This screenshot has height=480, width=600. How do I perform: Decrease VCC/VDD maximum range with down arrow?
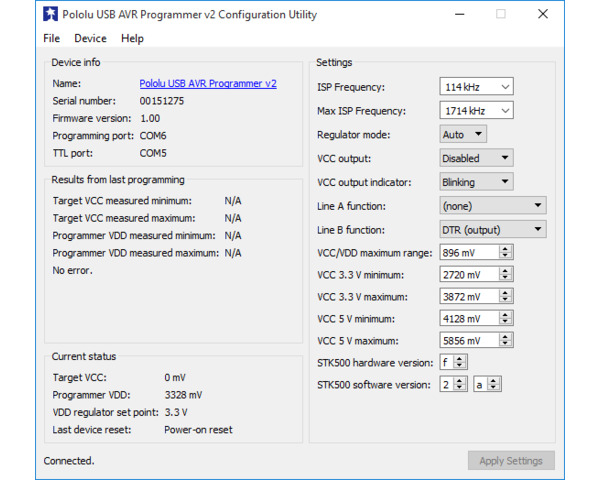point(505,256)
